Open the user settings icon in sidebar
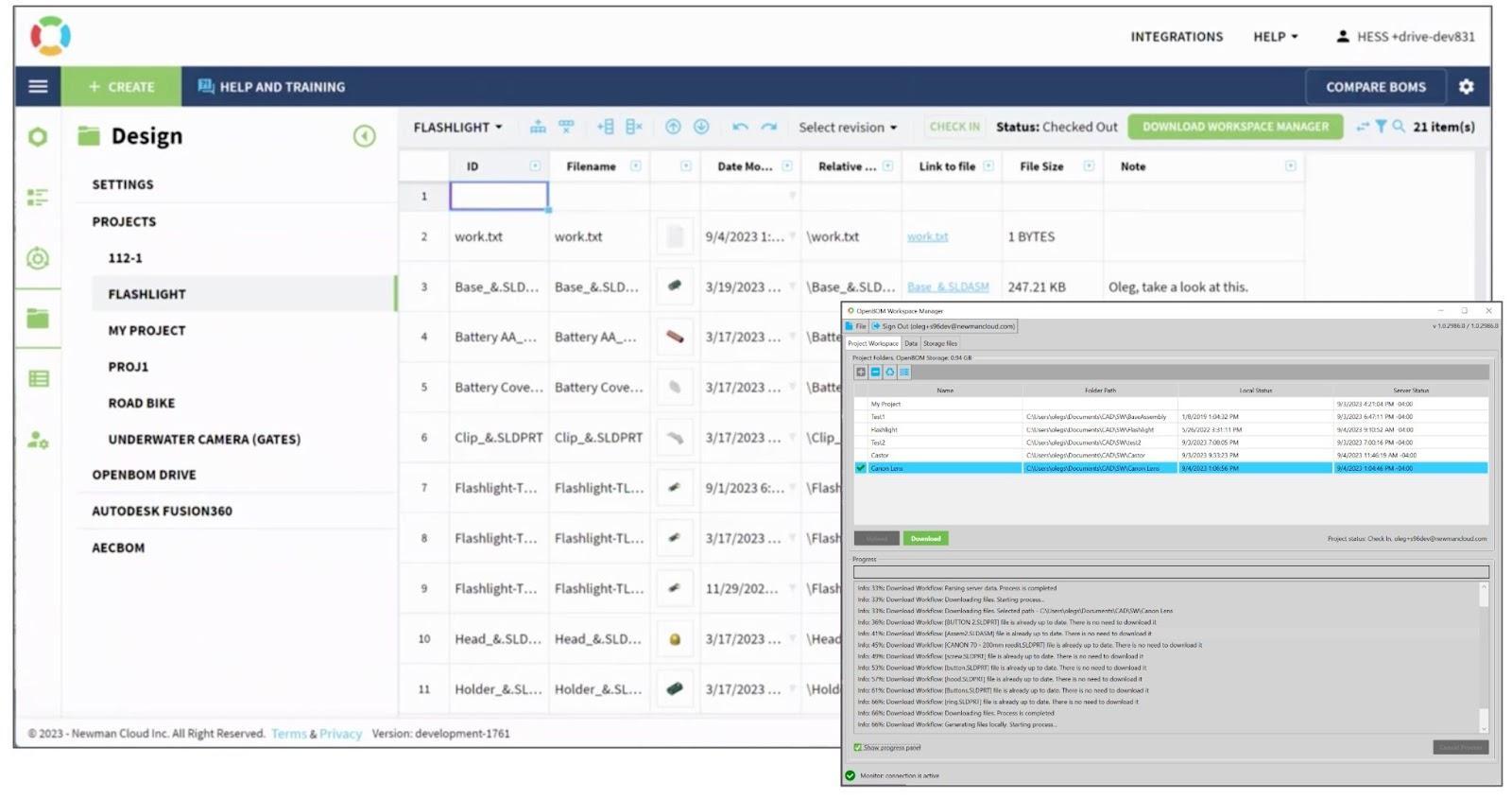Image resolution: width=1512 pixels, height=799 pixels. [x=38, y=440]
